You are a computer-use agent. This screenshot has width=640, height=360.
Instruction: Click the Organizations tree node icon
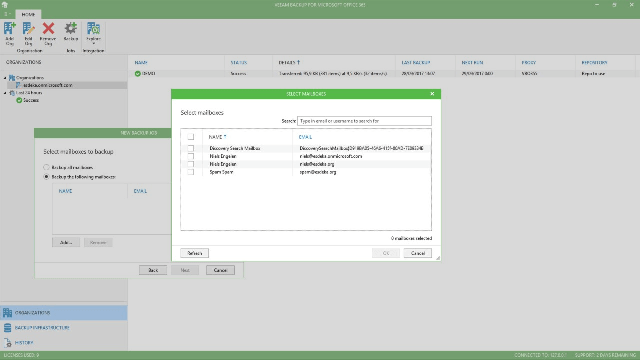12,78
